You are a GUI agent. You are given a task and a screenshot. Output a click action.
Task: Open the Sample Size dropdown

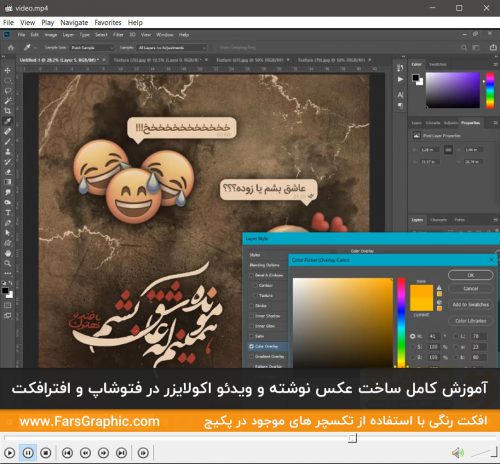pyautogui.click(x=92, y=48)
